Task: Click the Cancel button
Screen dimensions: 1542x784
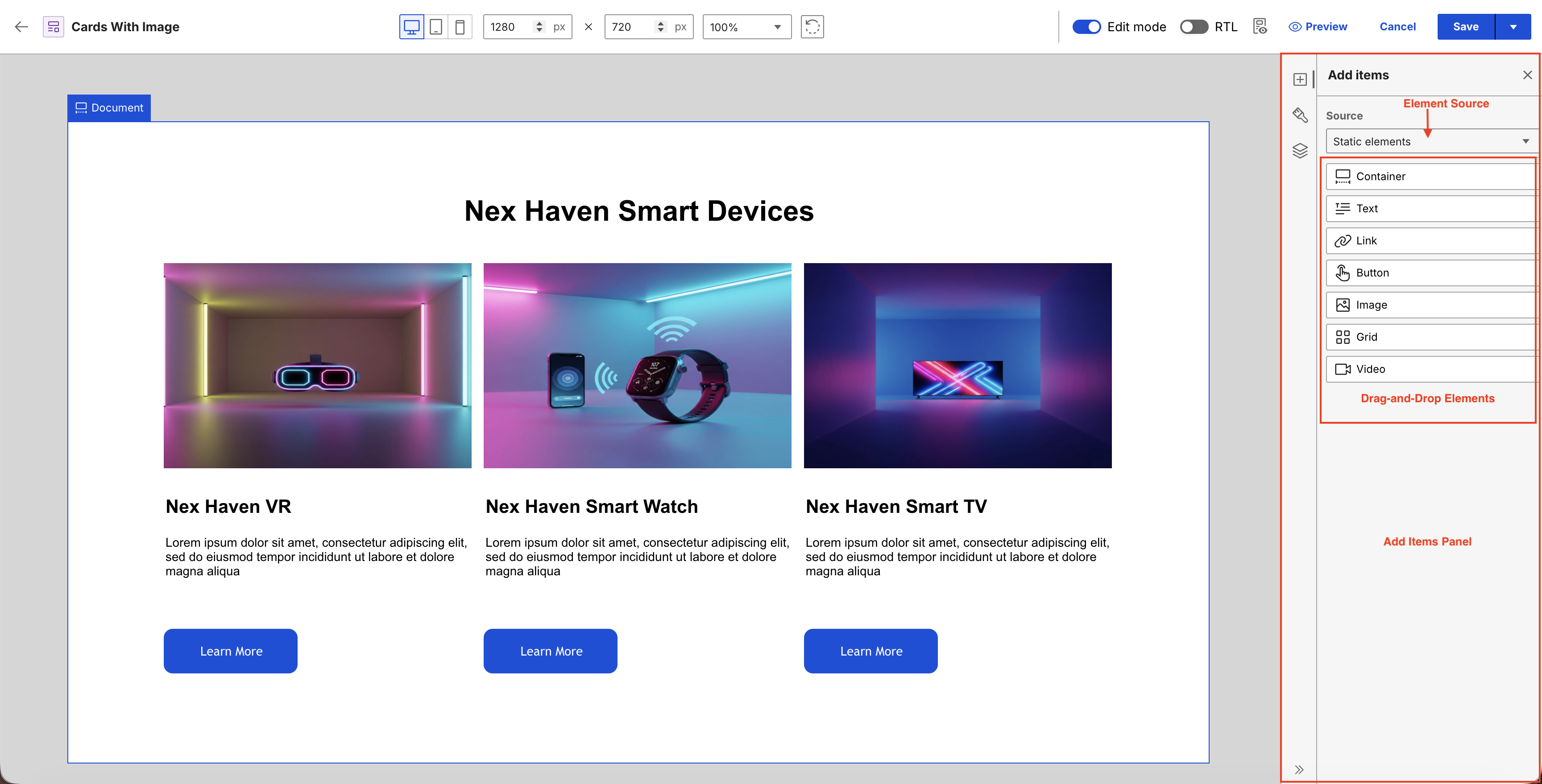Action: [x=1397, y=27]
